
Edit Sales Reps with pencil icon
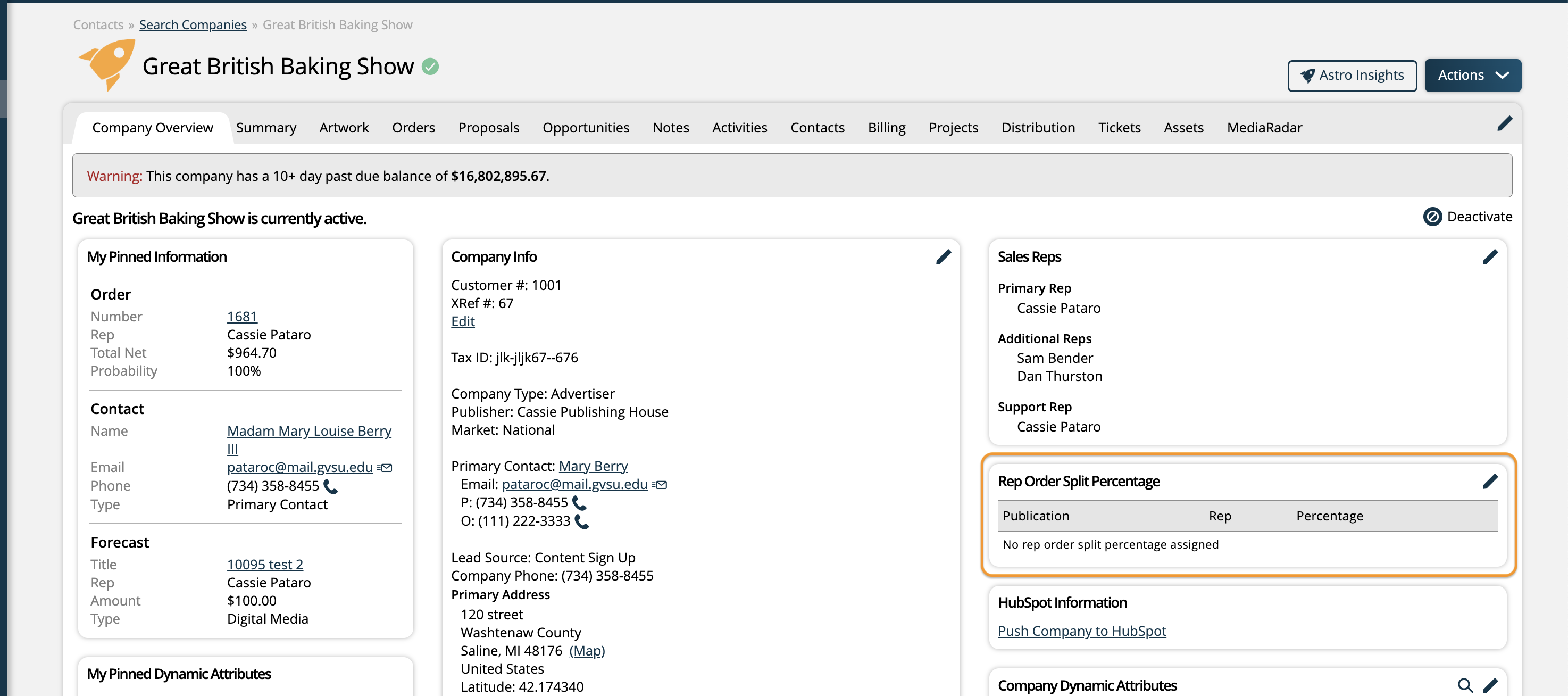(x=1490, y=257)
